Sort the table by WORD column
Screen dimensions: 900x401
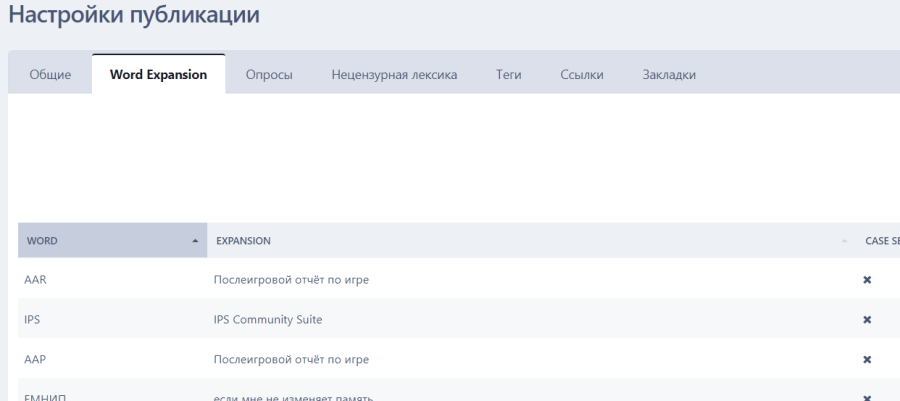pos(43,241)
